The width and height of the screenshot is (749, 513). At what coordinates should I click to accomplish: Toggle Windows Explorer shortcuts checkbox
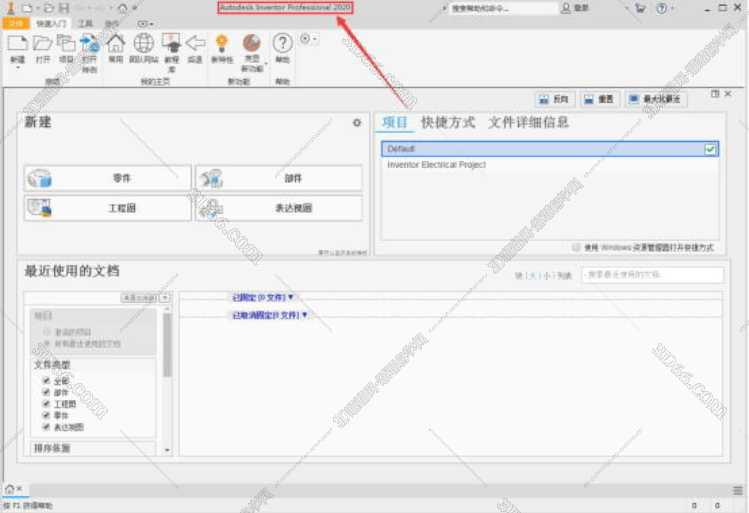[576, 247]
